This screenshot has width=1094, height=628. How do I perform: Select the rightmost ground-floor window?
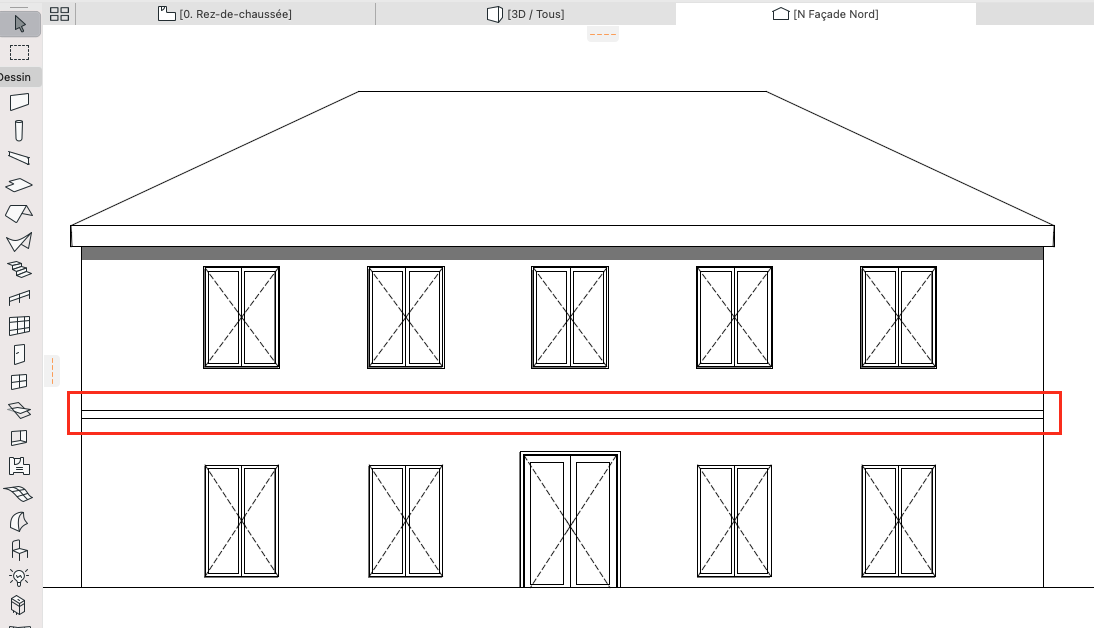point(899,521)
